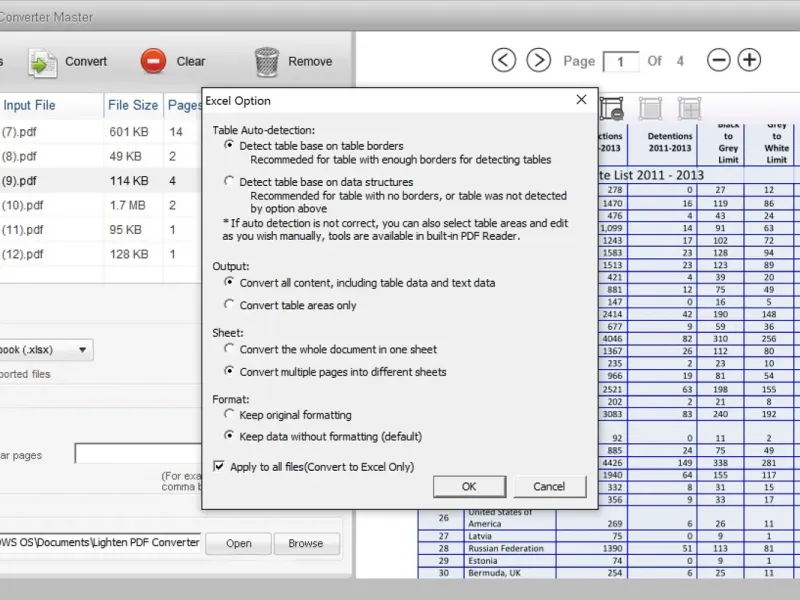Click the remove table area icon

[x=611, y=109]
